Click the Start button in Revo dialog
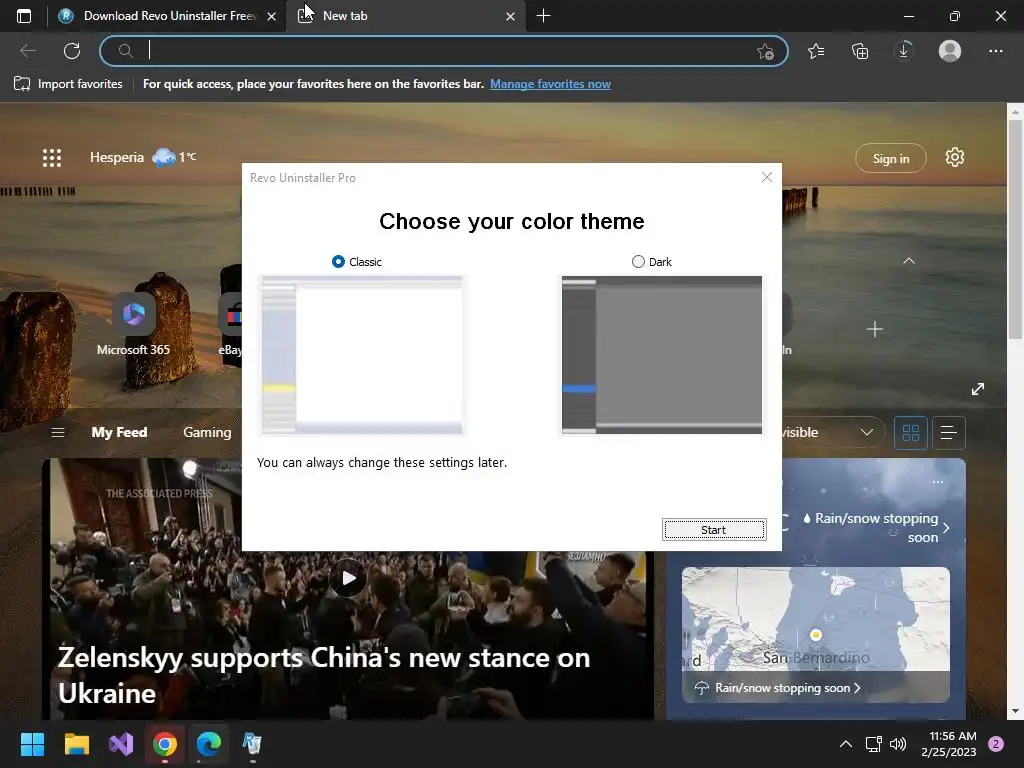The width and height of the screenshot is (1024, 768). (x=714, y=530)
